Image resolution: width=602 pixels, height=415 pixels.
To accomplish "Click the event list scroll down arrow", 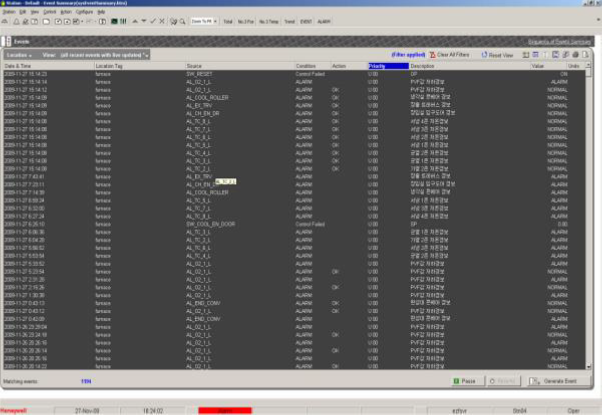I will click(x=589, y=367).
